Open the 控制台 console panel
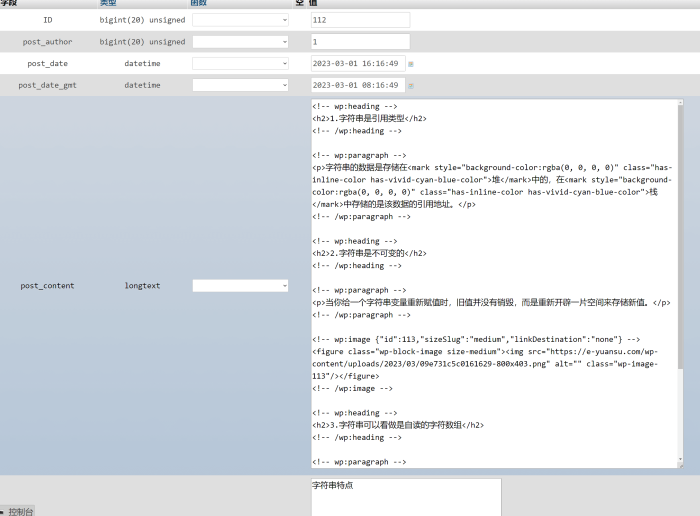 tap(18, 510)
